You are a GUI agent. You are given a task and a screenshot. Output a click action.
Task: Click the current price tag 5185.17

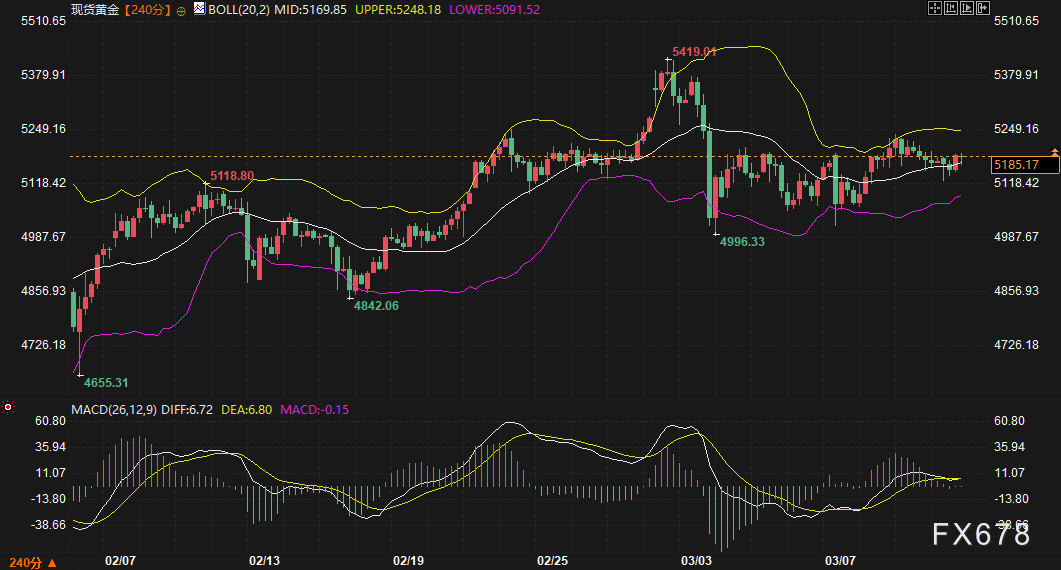[x=1024, y=165]
